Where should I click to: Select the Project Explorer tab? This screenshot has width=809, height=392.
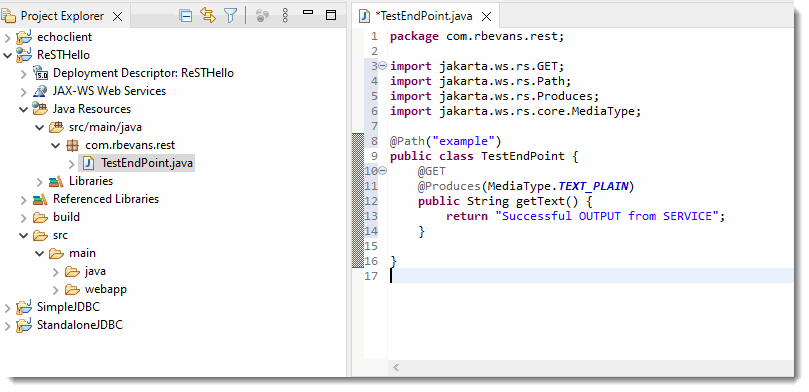click(62, 17)
